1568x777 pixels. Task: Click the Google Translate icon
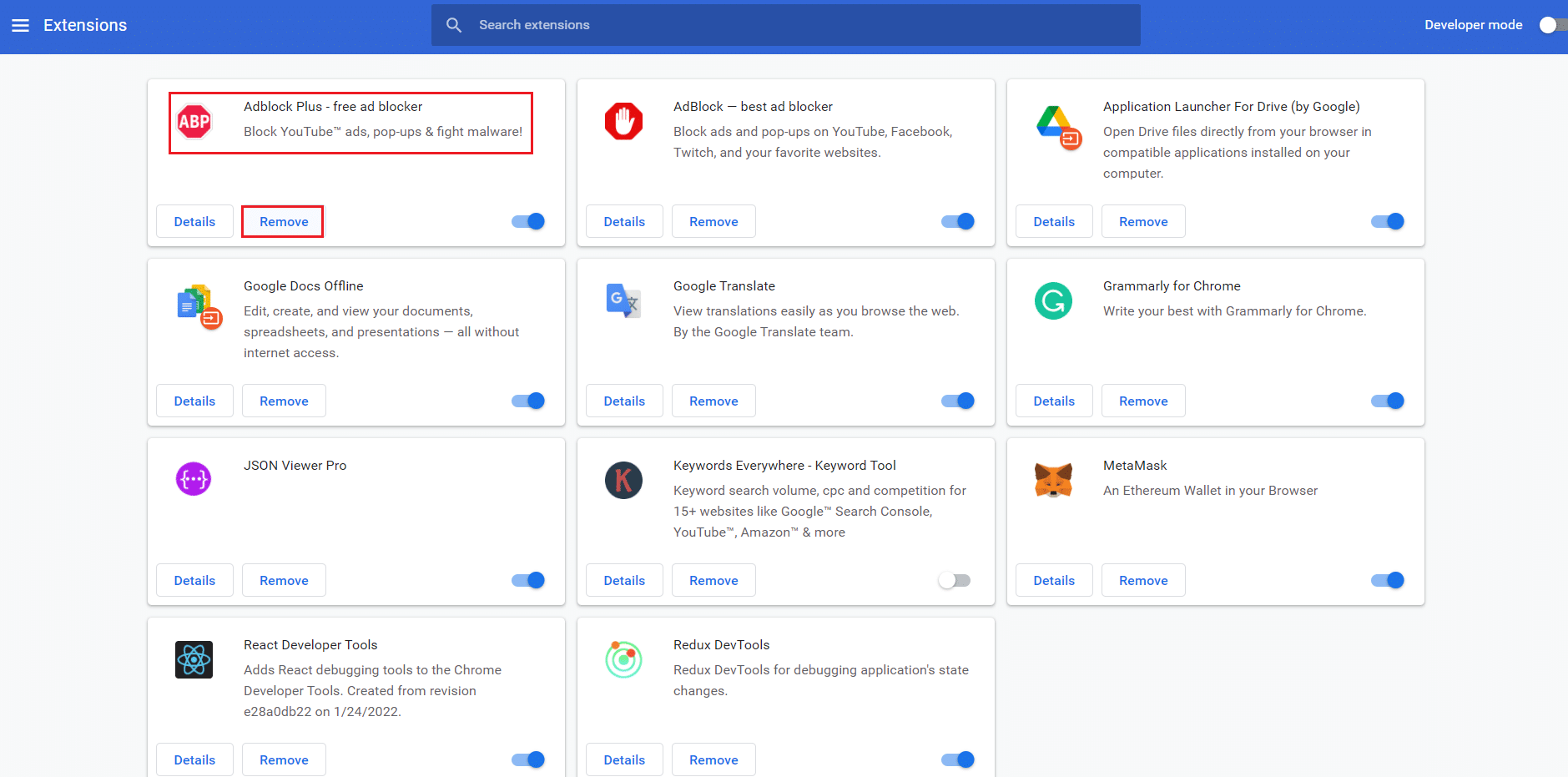(x=623, y=300)
